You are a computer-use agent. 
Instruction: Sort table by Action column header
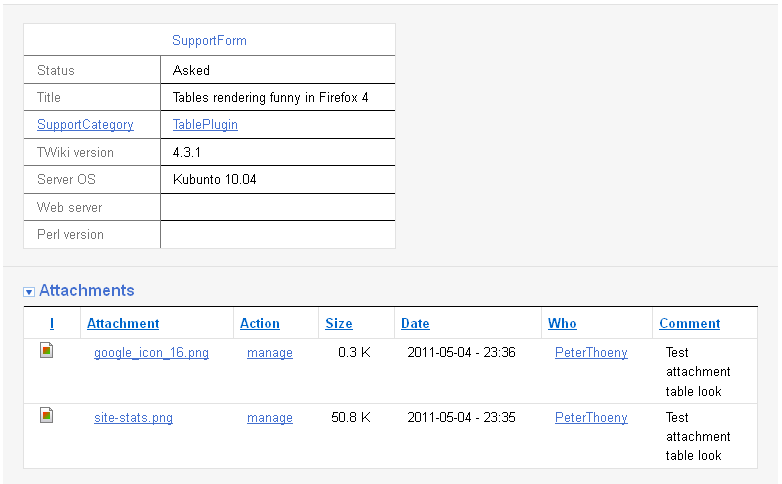(x=260, y=323)
